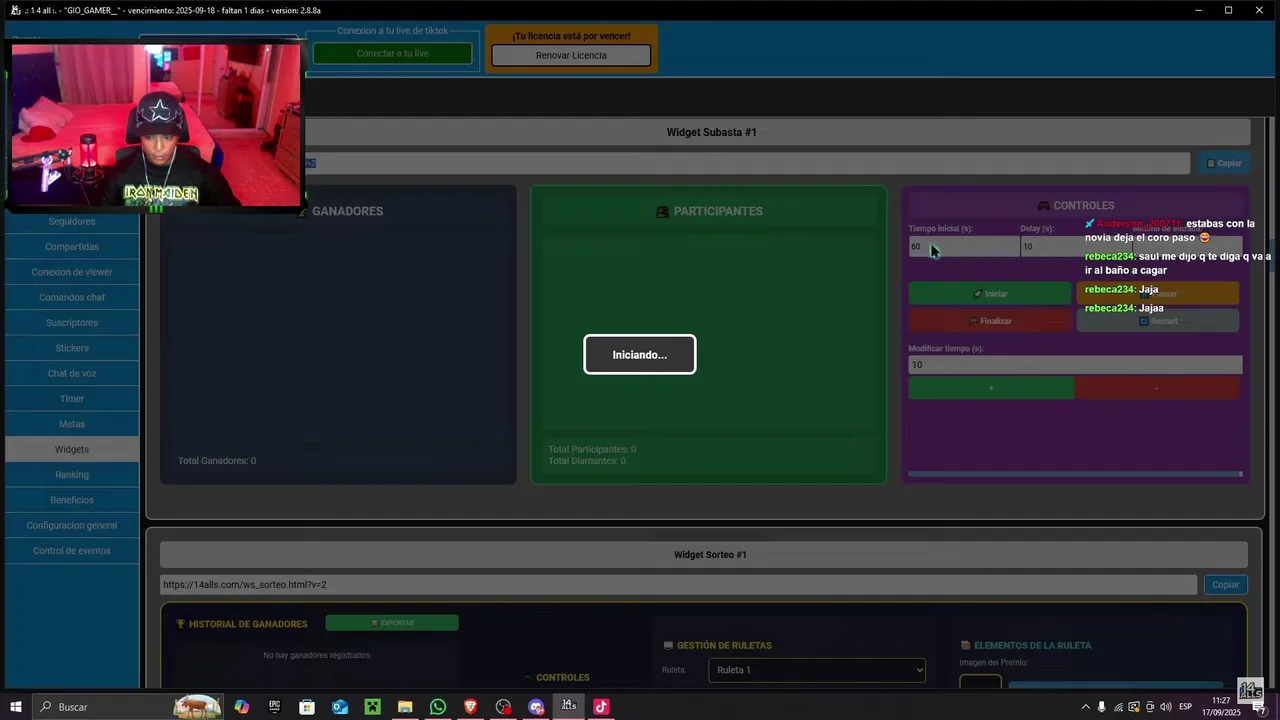Screen dimensions: 1280x720
Task: Click Tiempo inicial input field
Action: (963, 246)
